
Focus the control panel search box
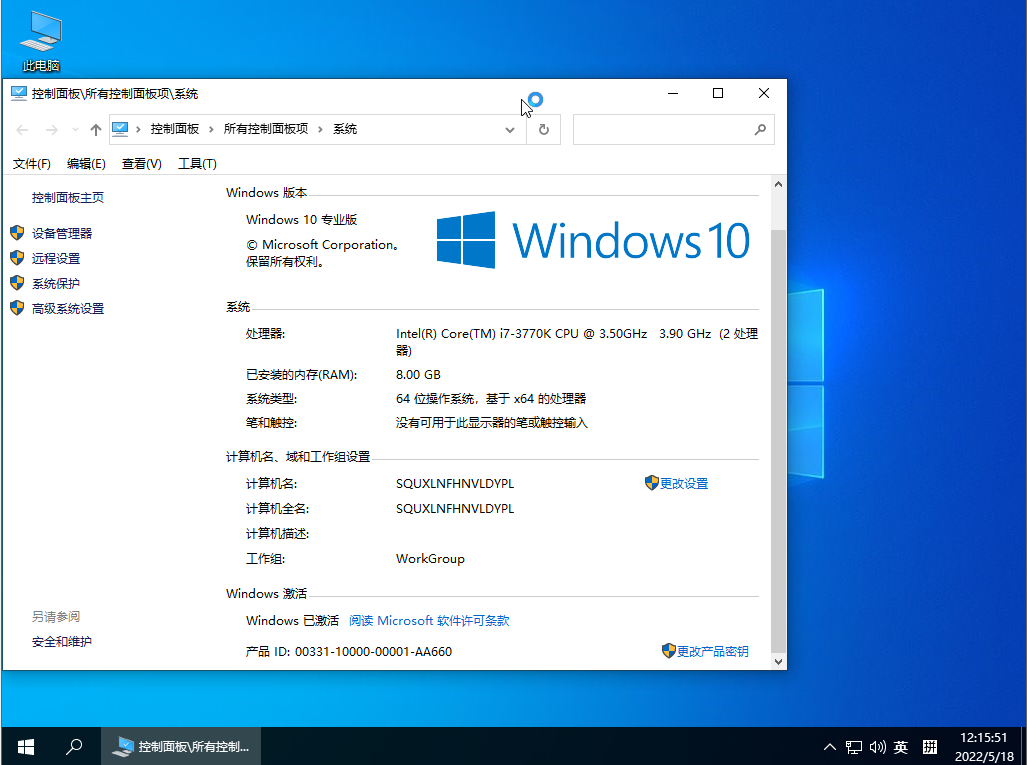coord(673,130)
